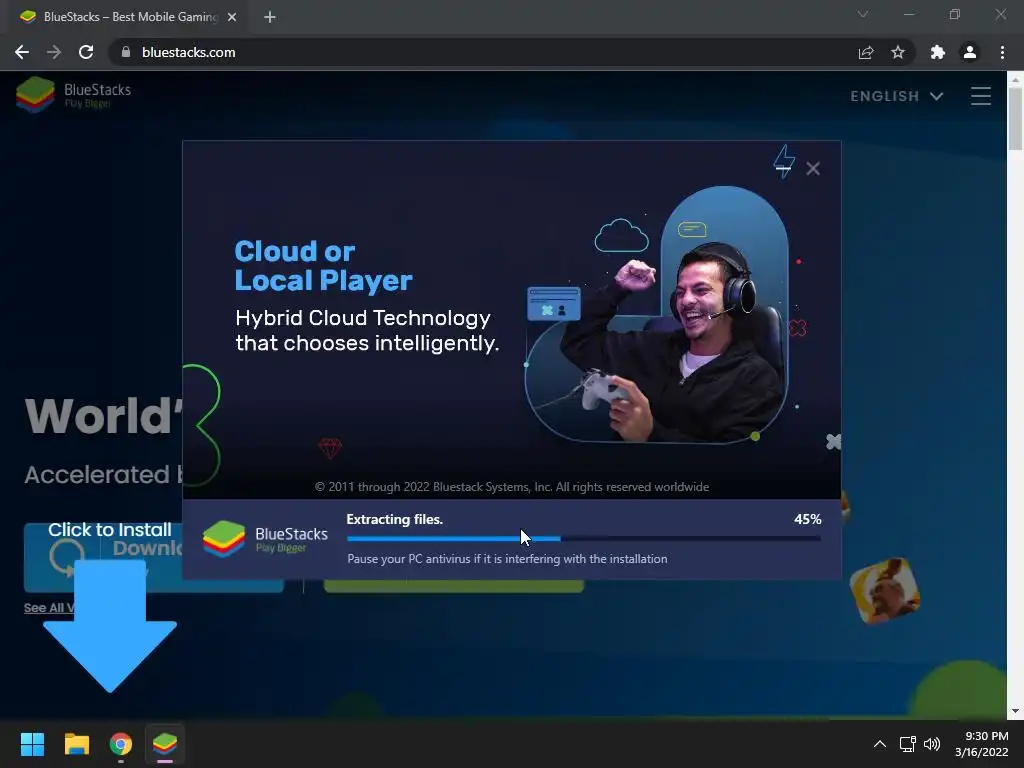Open network status in system tray
This screenshot has height=768, width=1024.
907,744
